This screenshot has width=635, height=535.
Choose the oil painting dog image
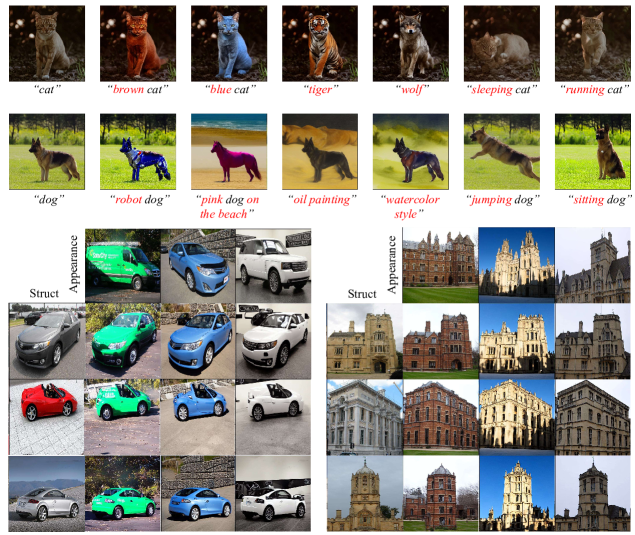(320, 151)
